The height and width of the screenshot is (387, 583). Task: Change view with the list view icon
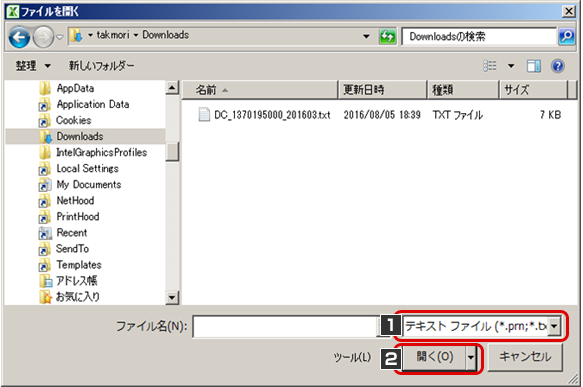(490, 66)
